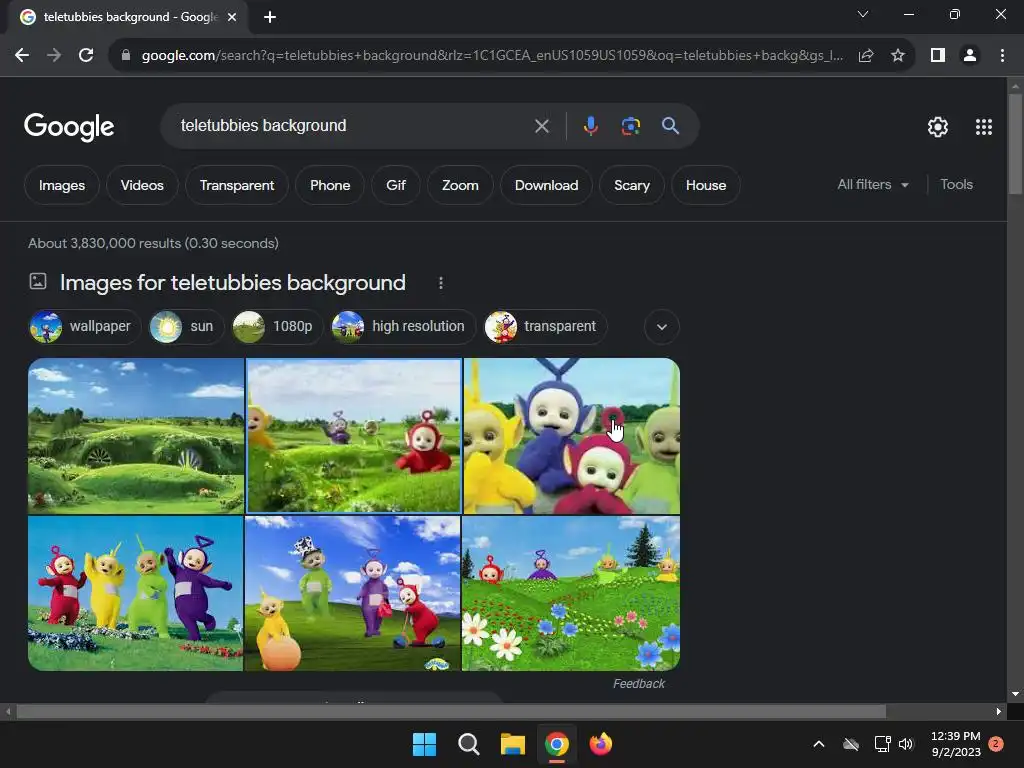Click the forward navigation arrow
Screen dimensions: 1024x768
coord(54,56)
